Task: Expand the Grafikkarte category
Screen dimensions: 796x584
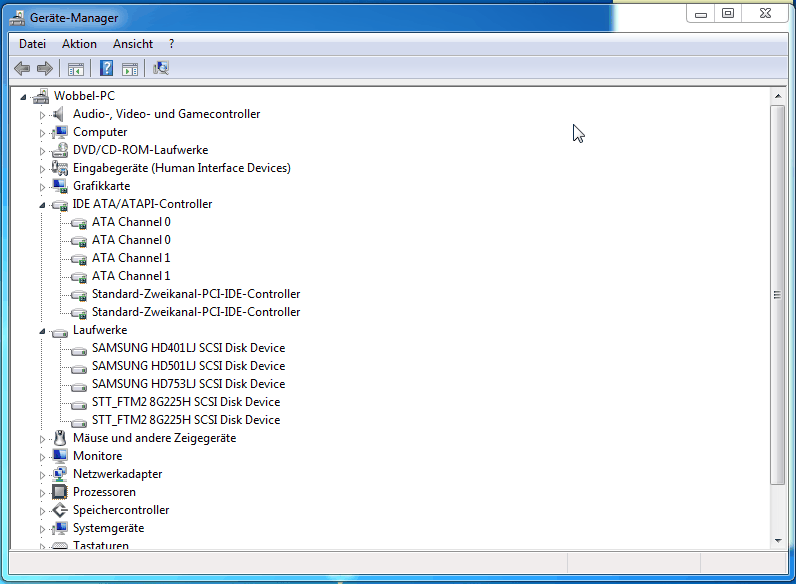Action: coord(42,187)
